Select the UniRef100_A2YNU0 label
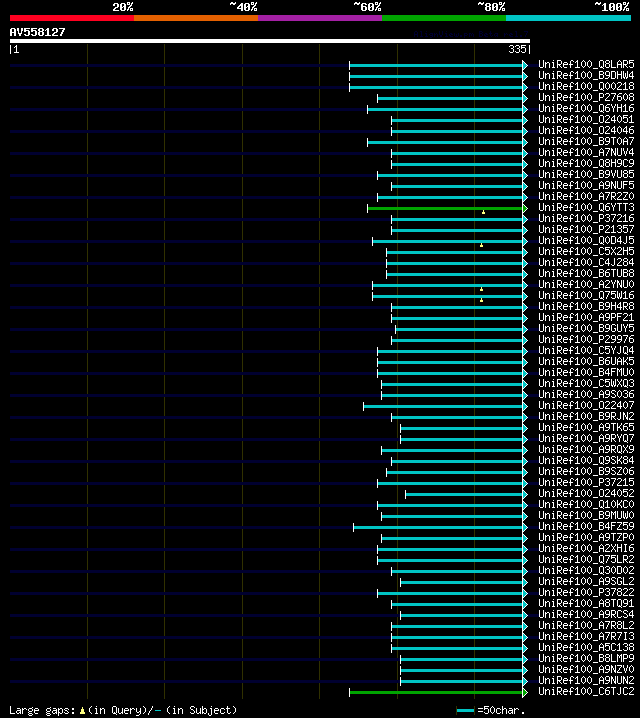640x718 pixels. [x=586, y=284]
